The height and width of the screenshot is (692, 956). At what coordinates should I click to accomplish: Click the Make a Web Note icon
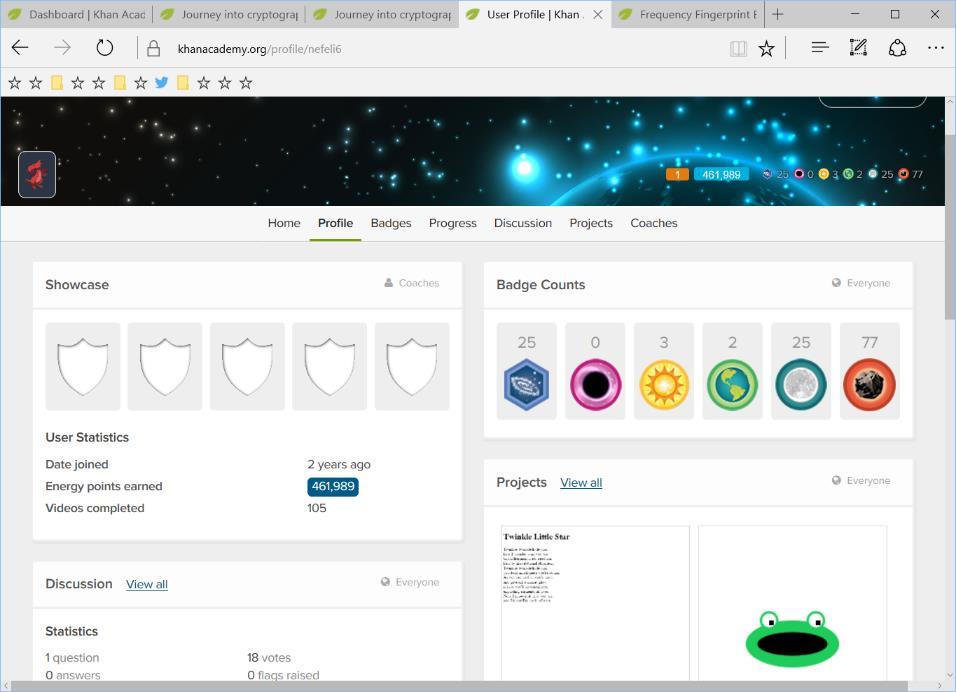click(x=858, y=48)
